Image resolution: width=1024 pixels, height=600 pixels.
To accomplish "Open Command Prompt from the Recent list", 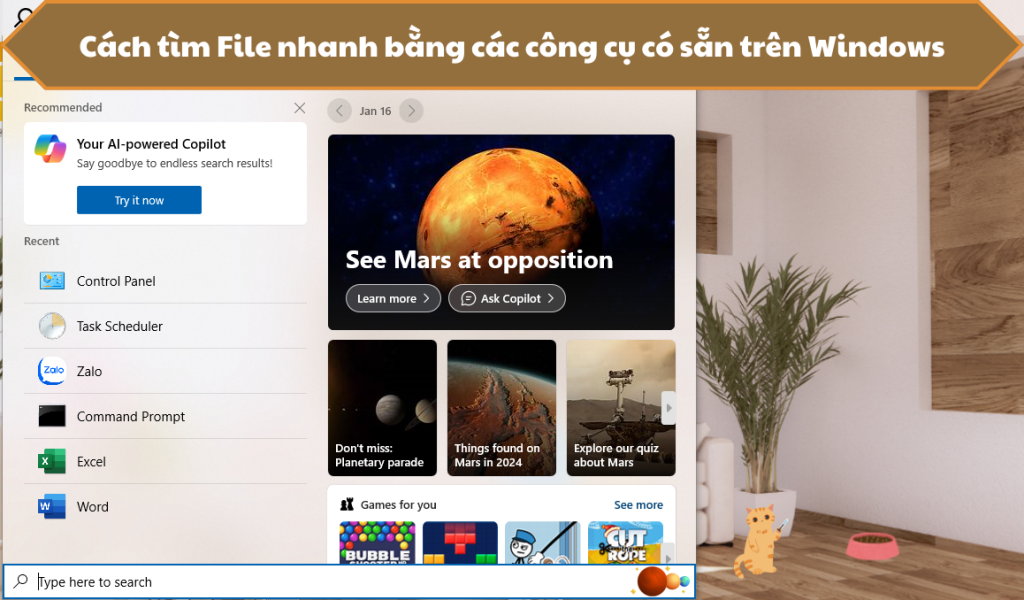I will [x=130, y=416].
